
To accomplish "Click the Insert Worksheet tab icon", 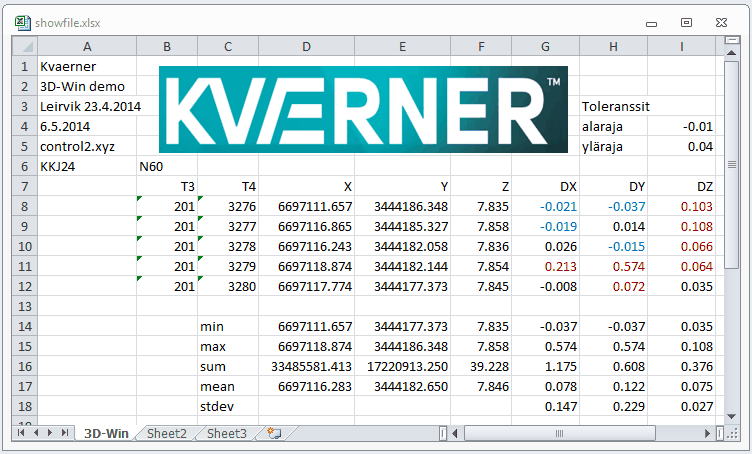I will (x=273, y=433).
